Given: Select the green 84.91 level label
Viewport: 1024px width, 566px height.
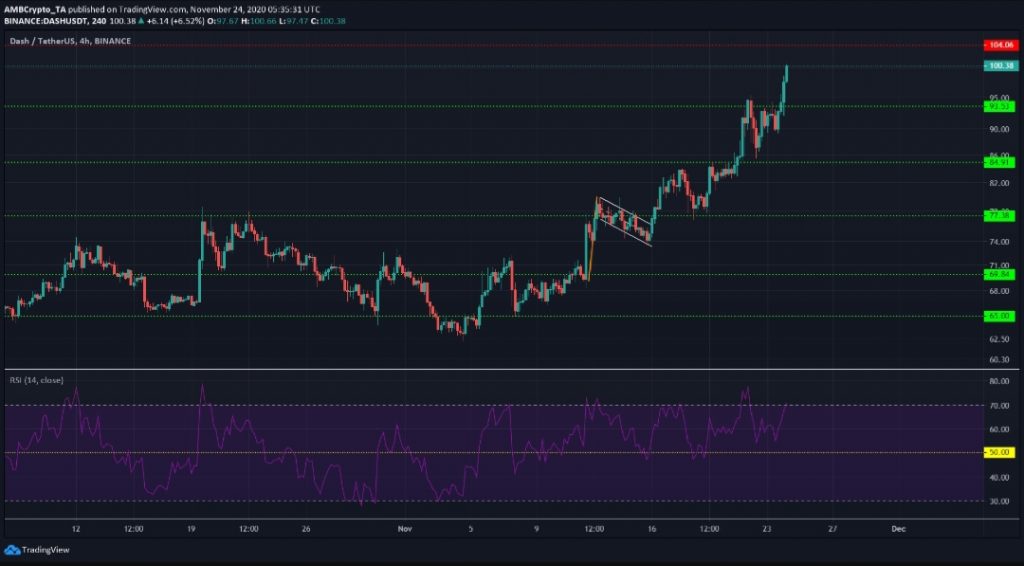Looking at the screenshot, I should [x=1000, y=163].
